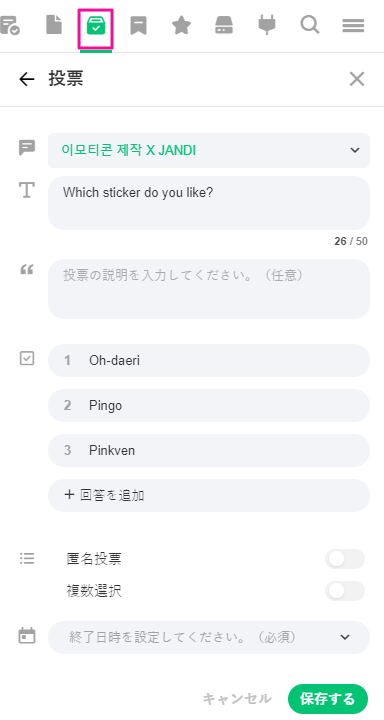Open the drive storage icon
This screenshot has width=384, height=720.
224,25
